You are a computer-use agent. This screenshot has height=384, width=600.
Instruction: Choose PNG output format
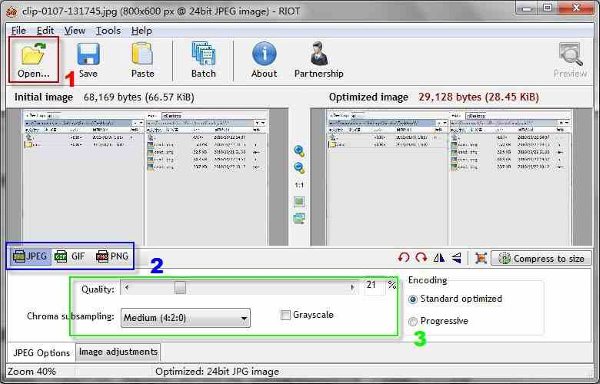coord(112,256)
